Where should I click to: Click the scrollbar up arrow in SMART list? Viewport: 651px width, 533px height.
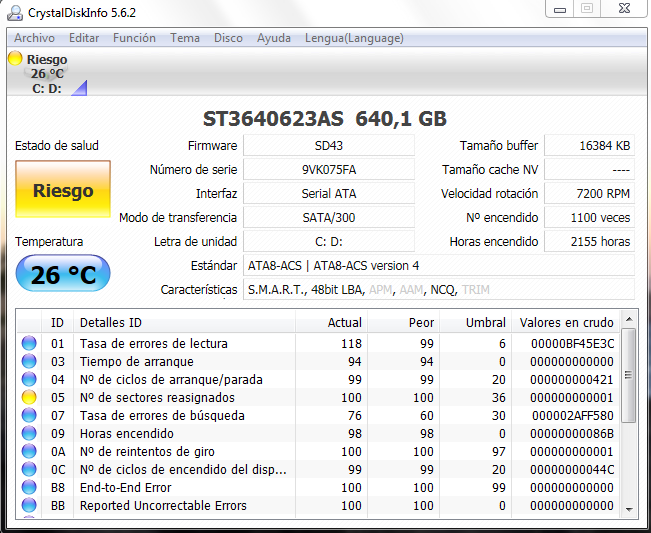(x=629, y=319)
